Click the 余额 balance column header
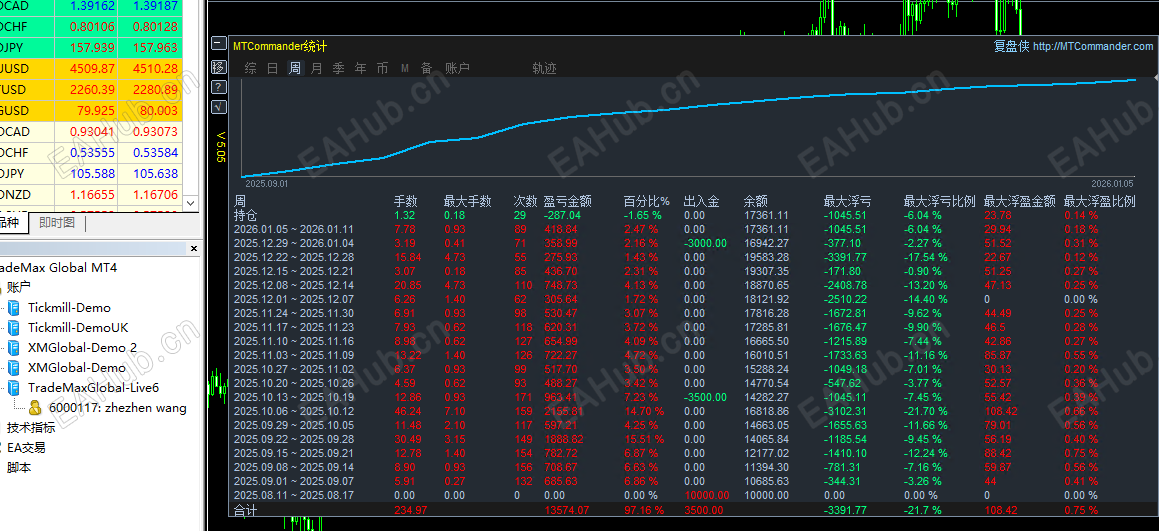This screenshot has width=1159, height=531. click(755, 200)
